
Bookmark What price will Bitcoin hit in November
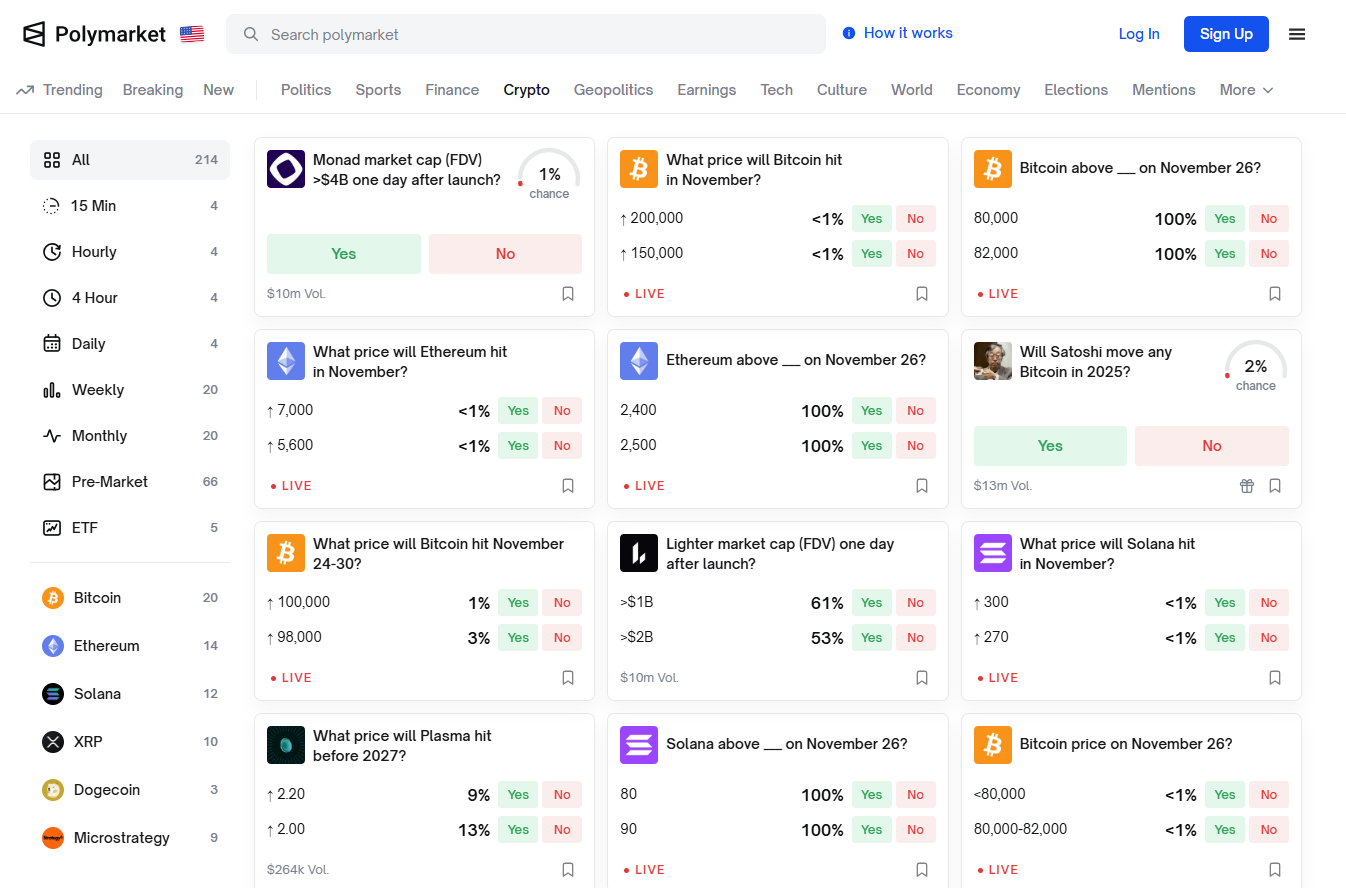[x=922, y=294]
